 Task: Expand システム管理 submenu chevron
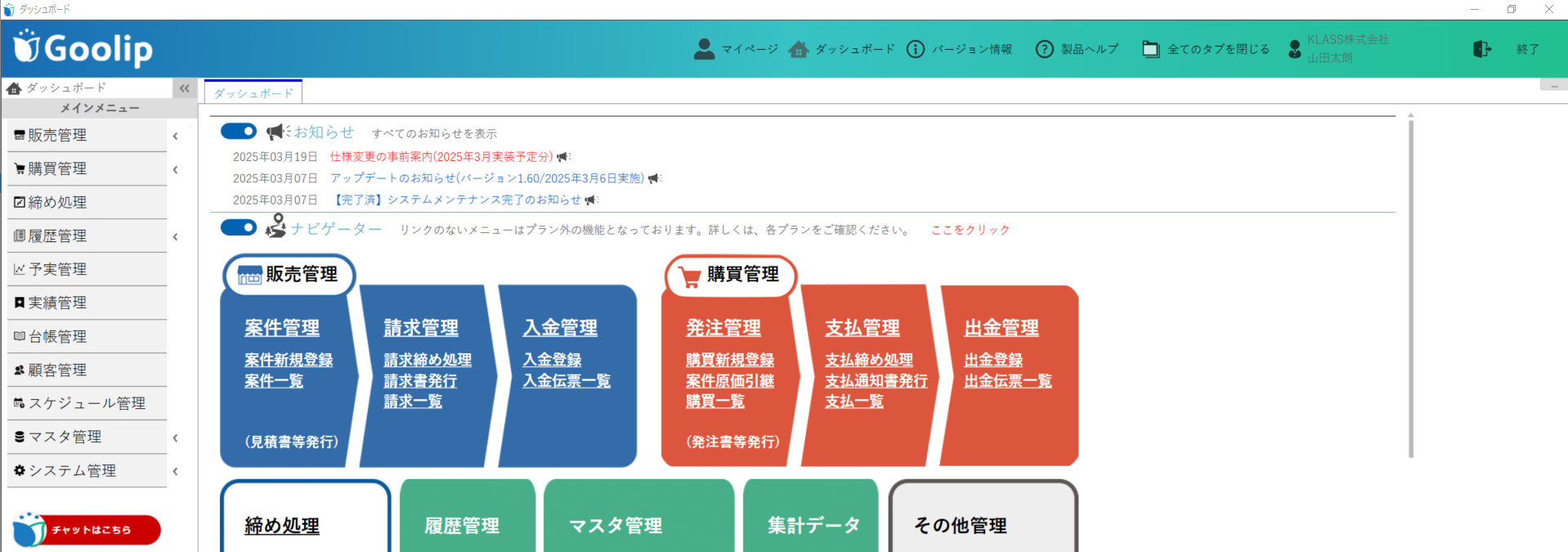(176, 471)
